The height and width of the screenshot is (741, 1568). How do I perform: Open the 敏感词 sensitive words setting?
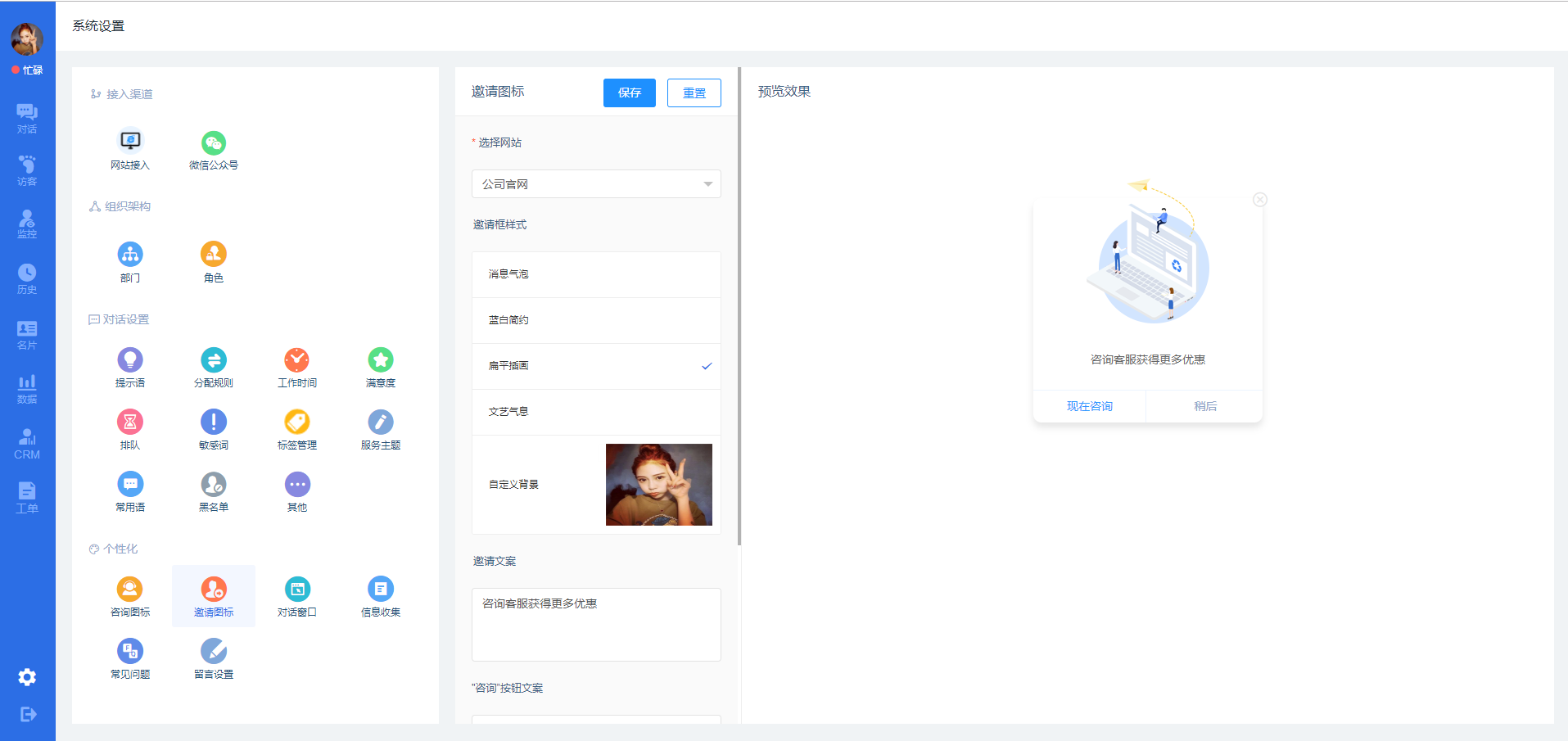tap(214, 430)
